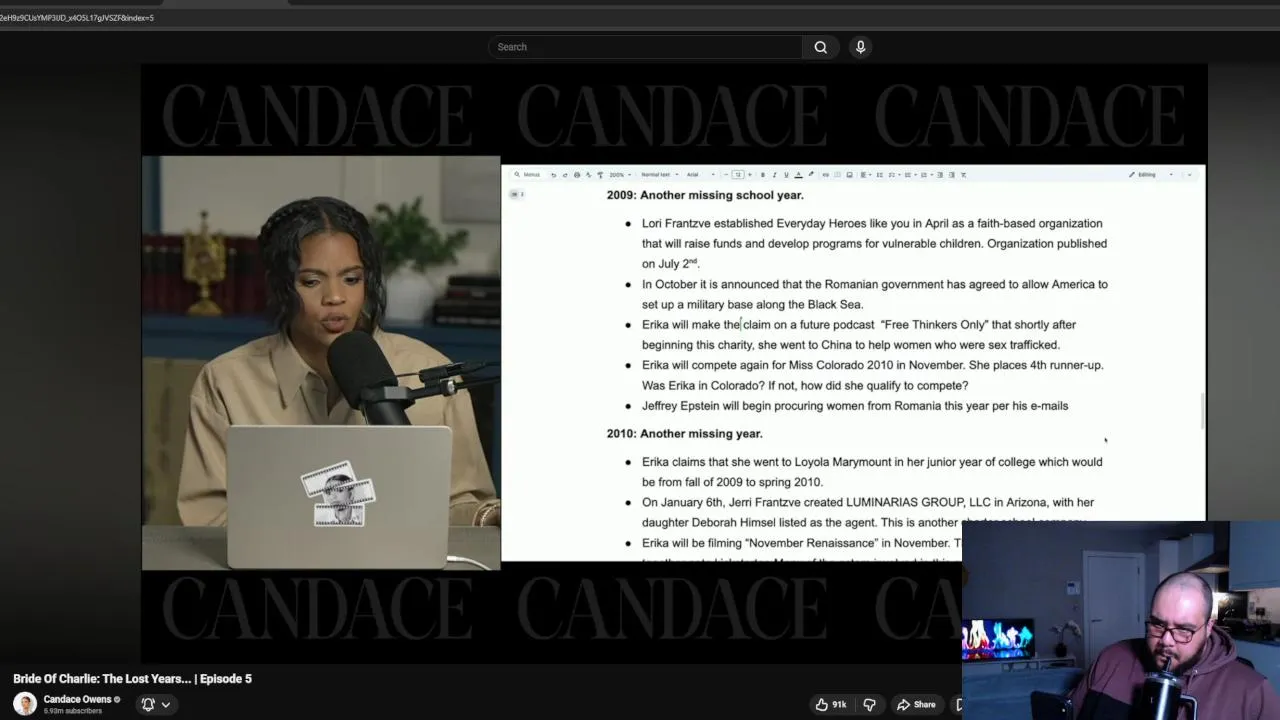The image size is (1280, 720).
Task: Open the Editing mode dropdown in Docs
Action: (1151, 174)
